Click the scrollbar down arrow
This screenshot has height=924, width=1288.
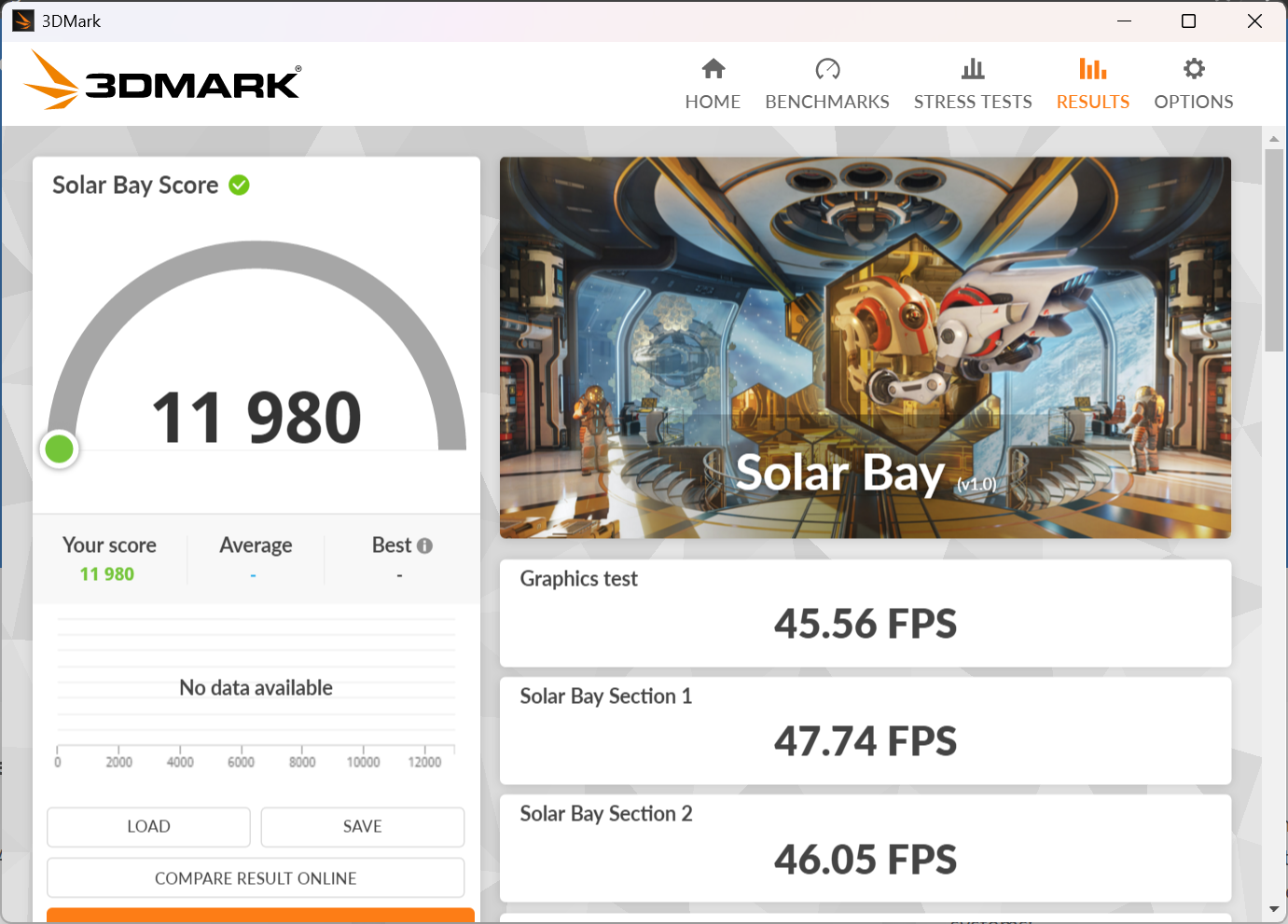click(1274, 908)
